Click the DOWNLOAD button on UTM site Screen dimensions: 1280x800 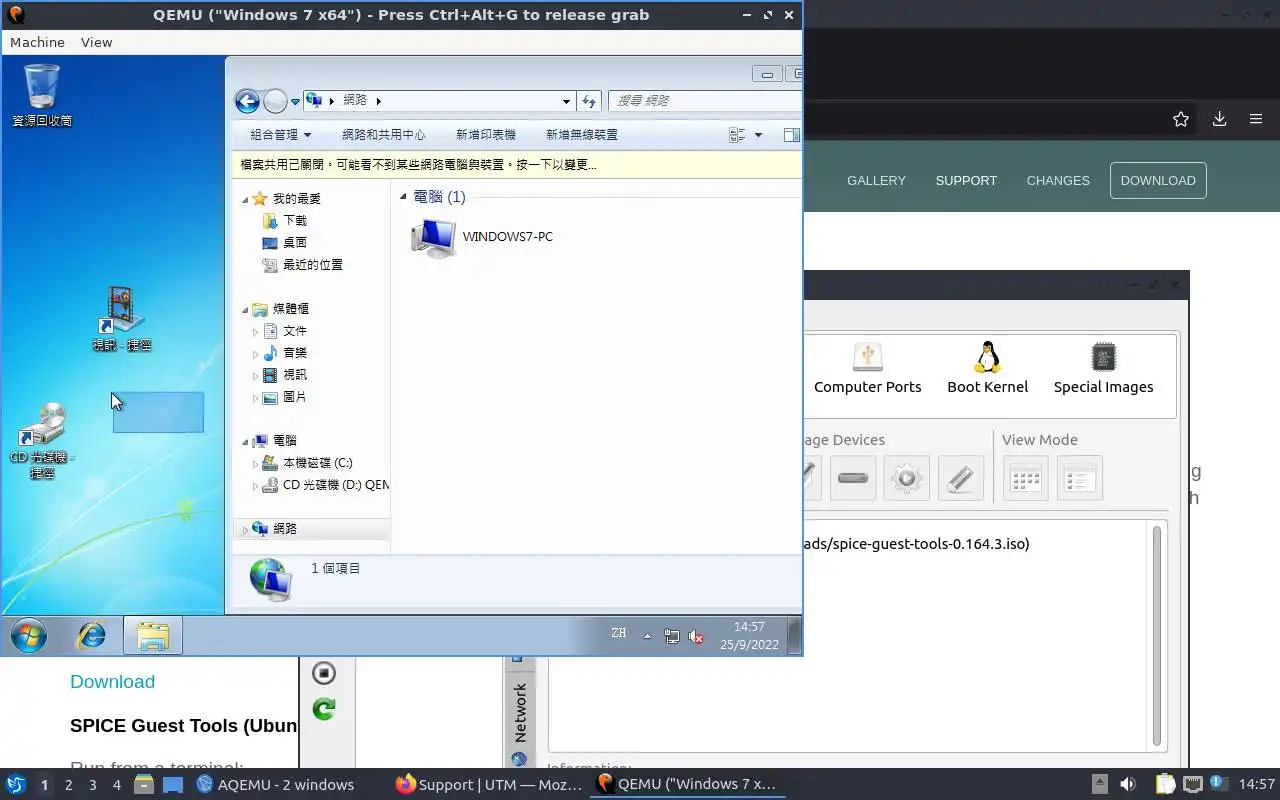point(1158,181)
